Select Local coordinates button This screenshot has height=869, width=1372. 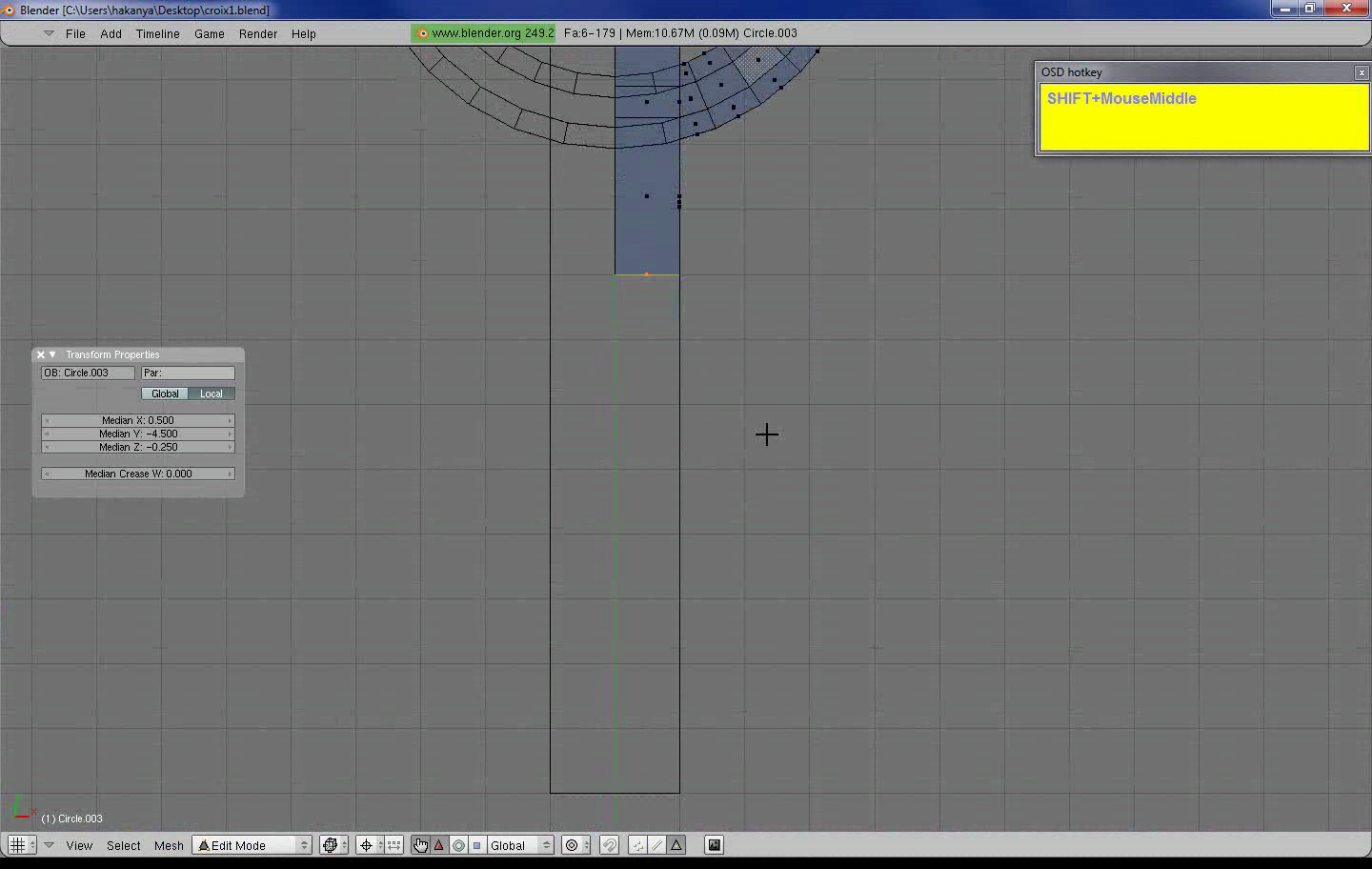pyautogui.click(x=212, y=394)
